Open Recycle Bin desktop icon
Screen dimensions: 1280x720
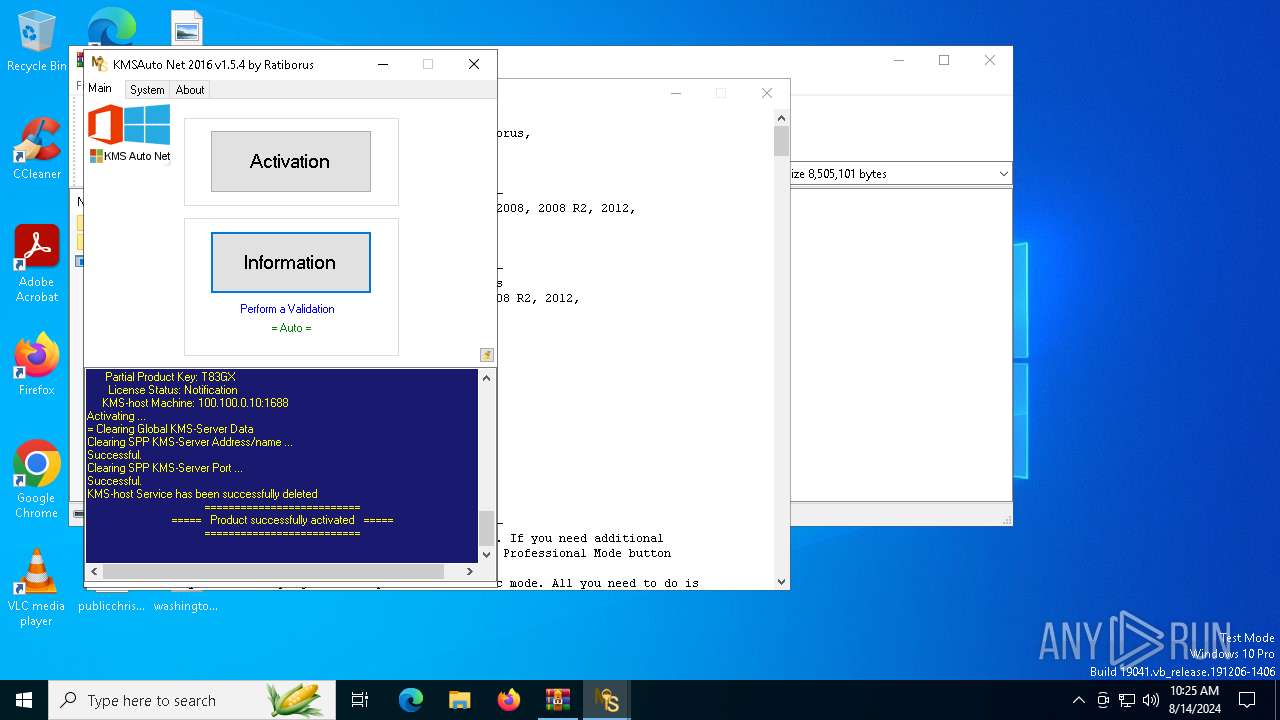(37, 42)
